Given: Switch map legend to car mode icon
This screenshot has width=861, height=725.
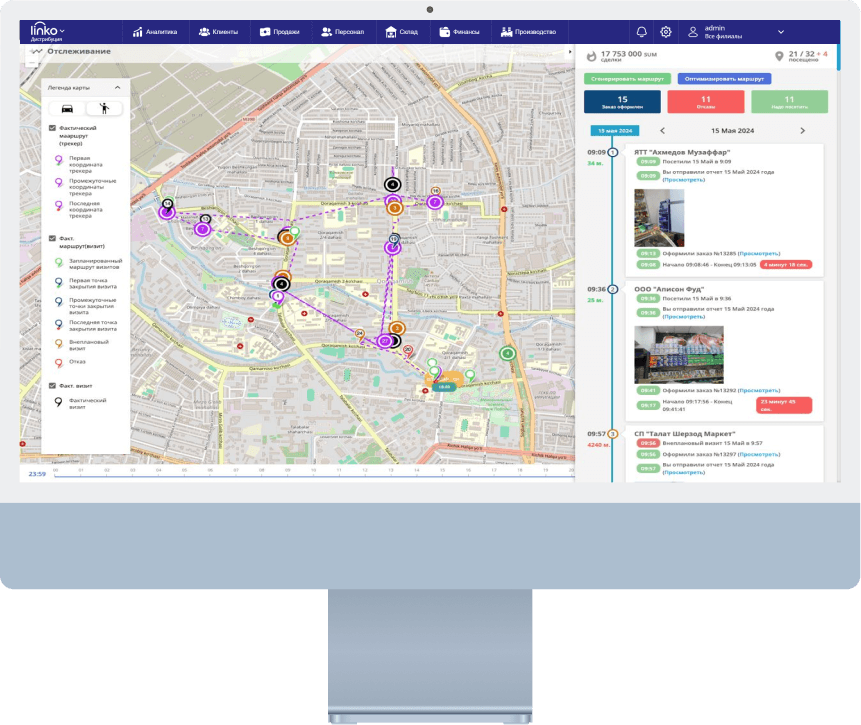Looking at the screenshot, I should click(x=67, y=108).
